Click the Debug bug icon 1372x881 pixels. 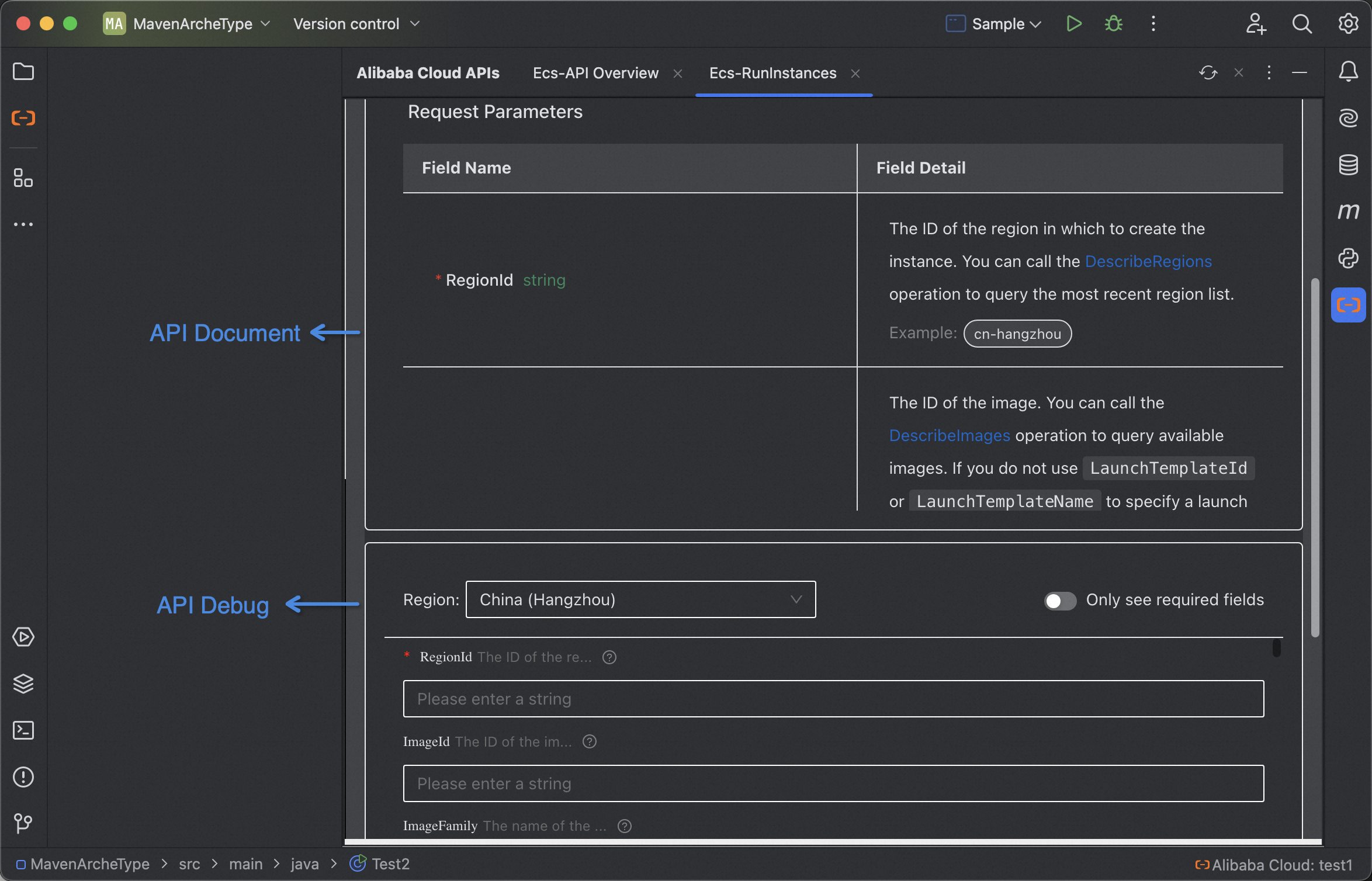click(1113, 24)
